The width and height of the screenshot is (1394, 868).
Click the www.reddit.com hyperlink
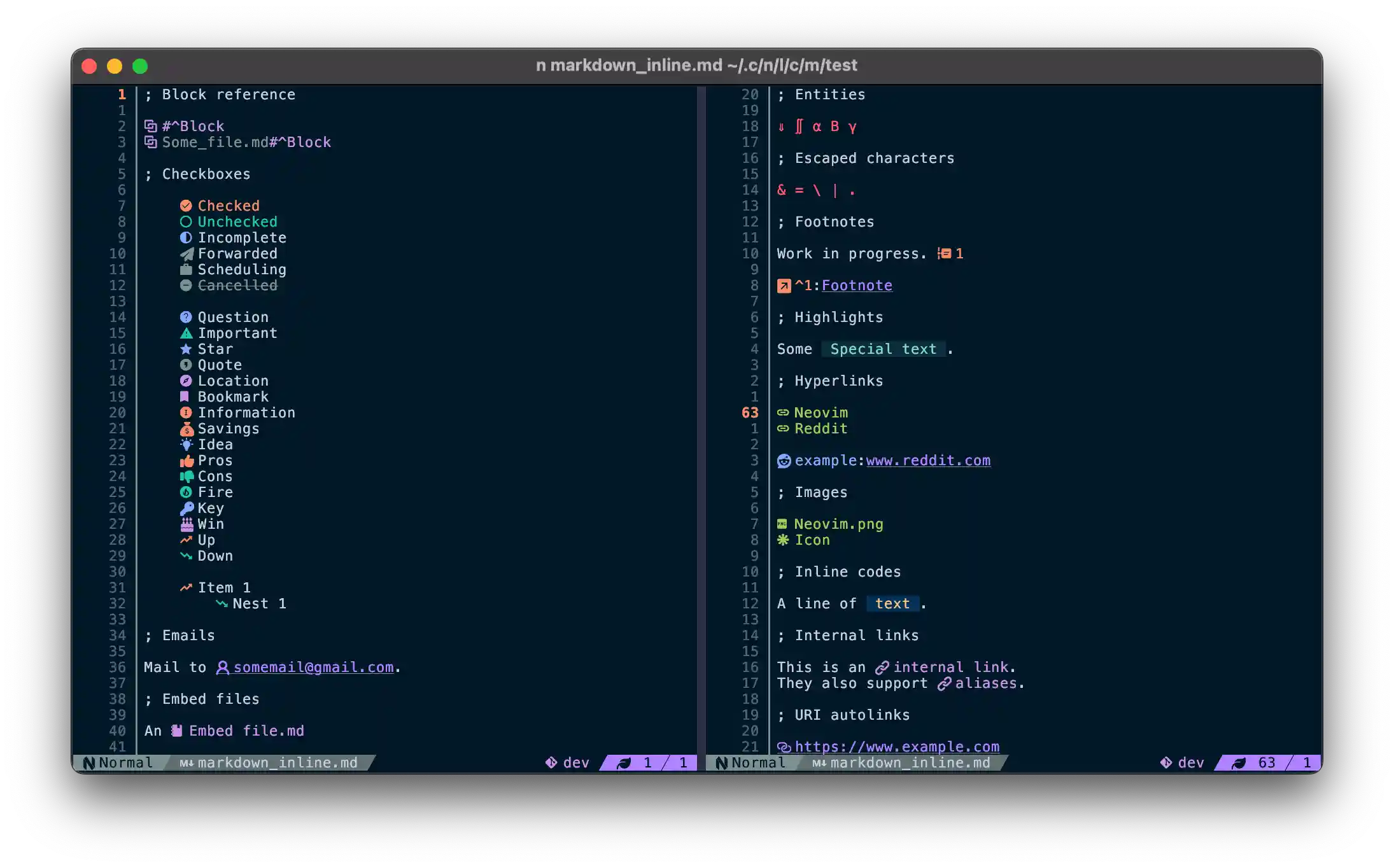pos(928,460)
